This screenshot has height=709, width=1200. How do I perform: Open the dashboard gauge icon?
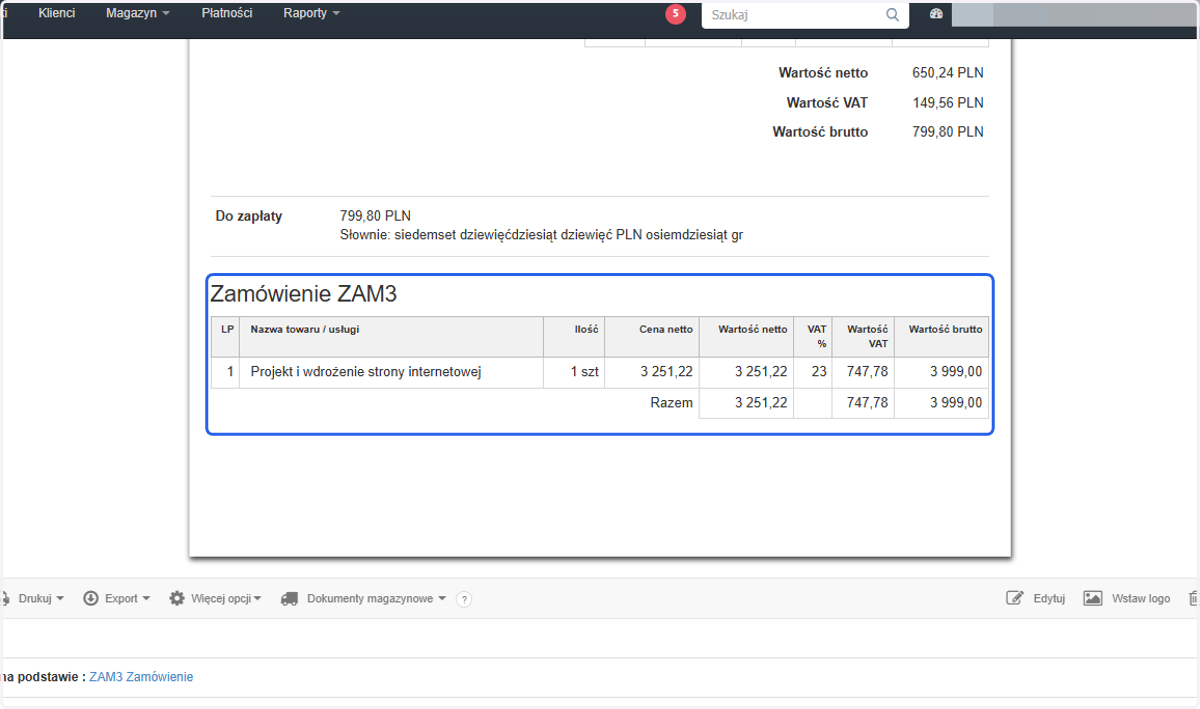pyautogui.click(x=936, y=15)
